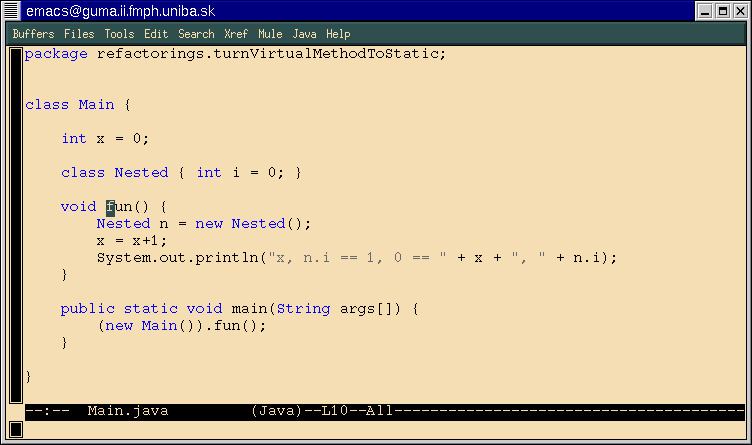The height and width of the screenshot is (445, 752).
Task: Click the 'x = x+1;' statement
Action: (132, 241)
